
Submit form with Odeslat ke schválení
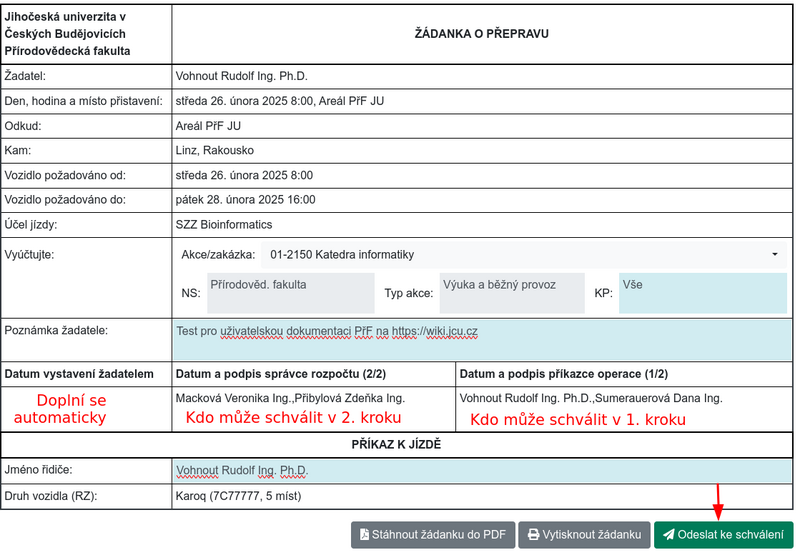(x=723, y=535)
